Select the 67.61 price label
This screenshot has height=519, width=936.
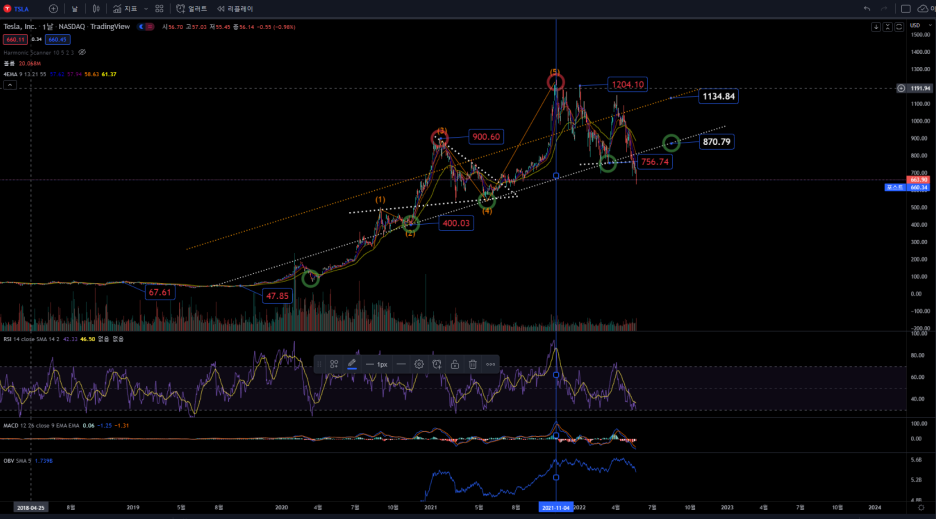coord(160,293)
